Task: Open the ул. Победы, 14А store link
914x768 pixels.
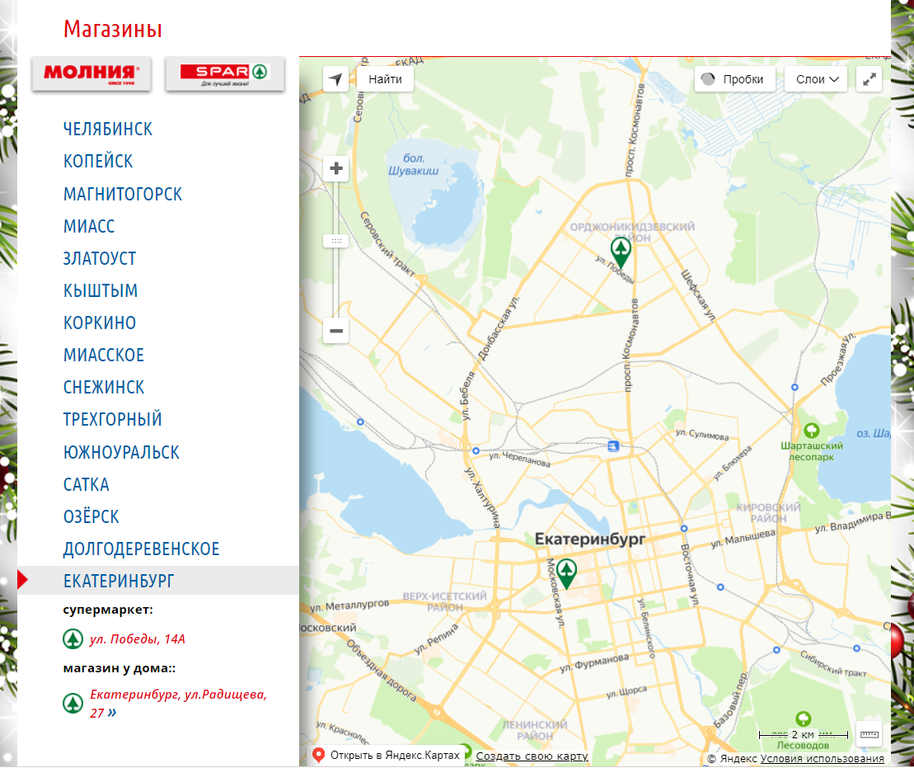Action: coord(138,639)
